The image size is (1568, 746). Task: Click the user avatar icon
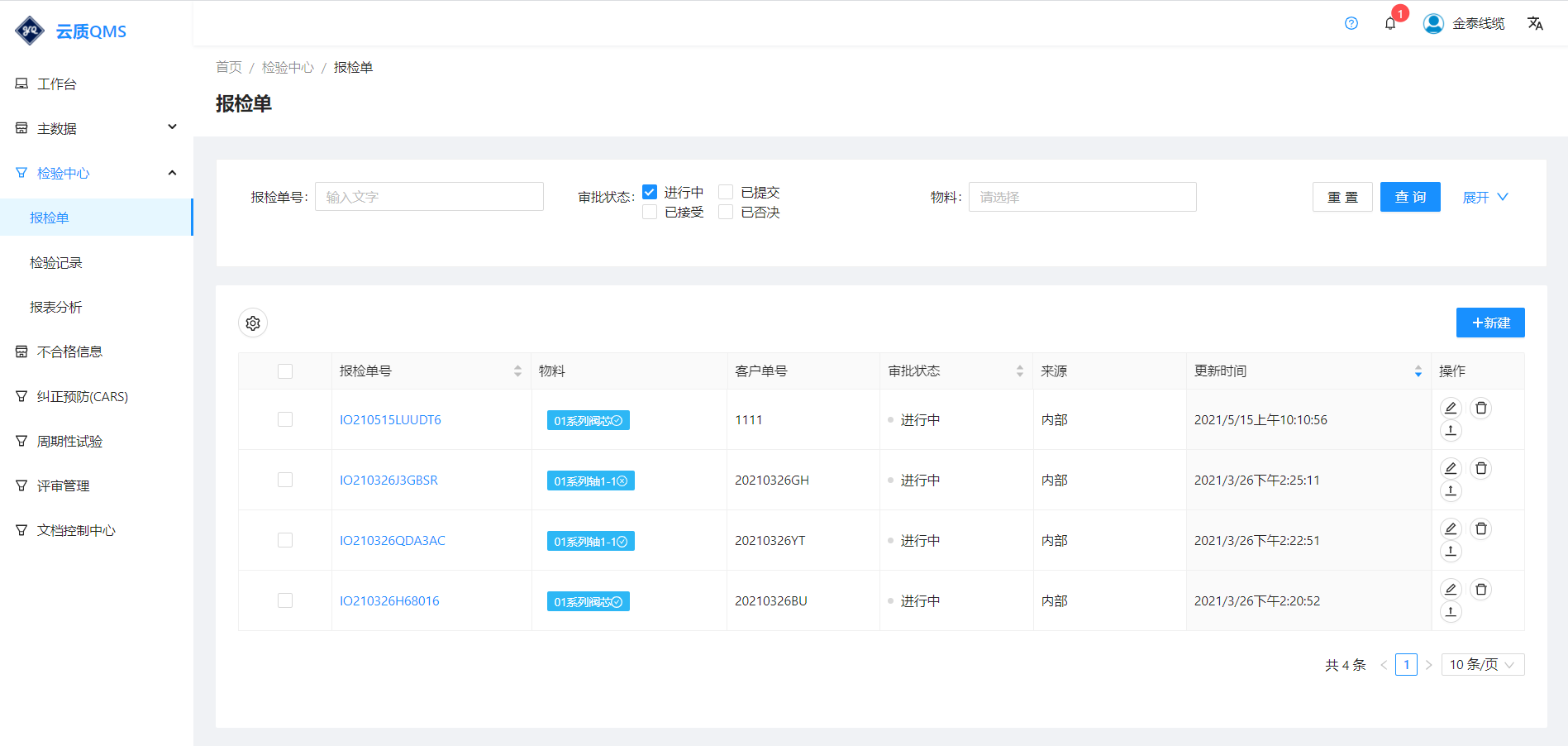[1433, 23]
